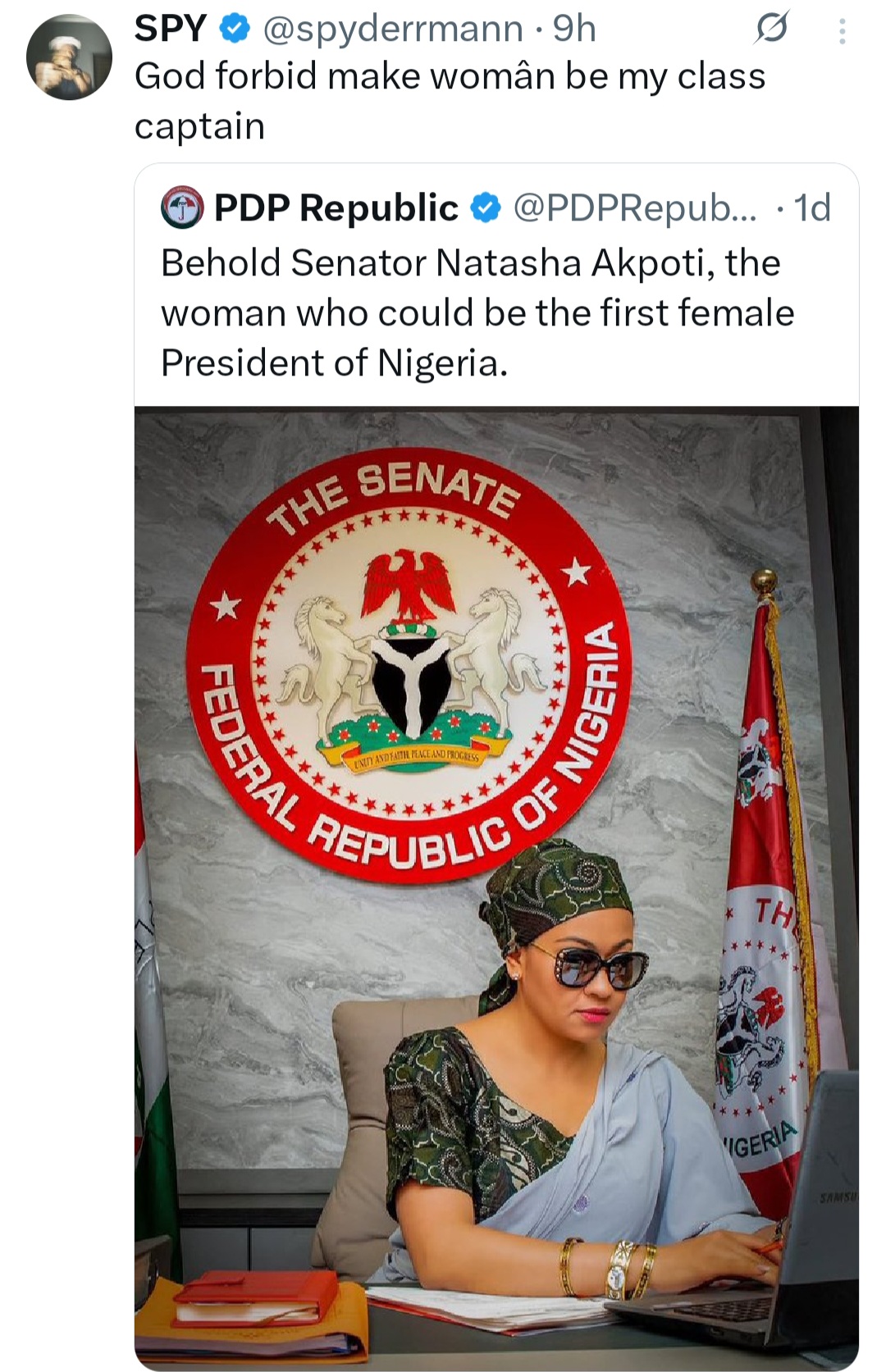Click the 9h post timestamp
Viewport: 886px width, 1372px height.
pos(574,30)
